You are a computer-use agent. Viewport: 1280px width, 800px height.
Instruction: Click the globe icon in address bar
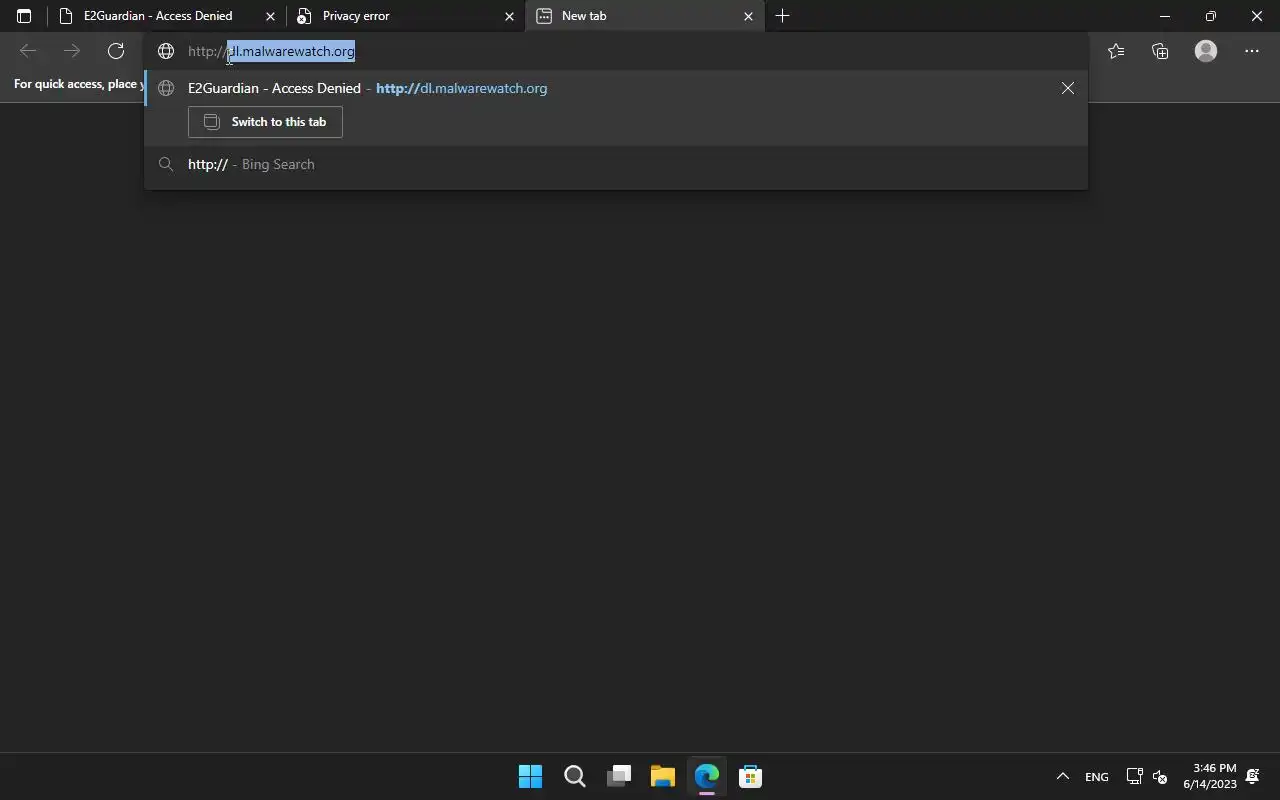(166, 51)
